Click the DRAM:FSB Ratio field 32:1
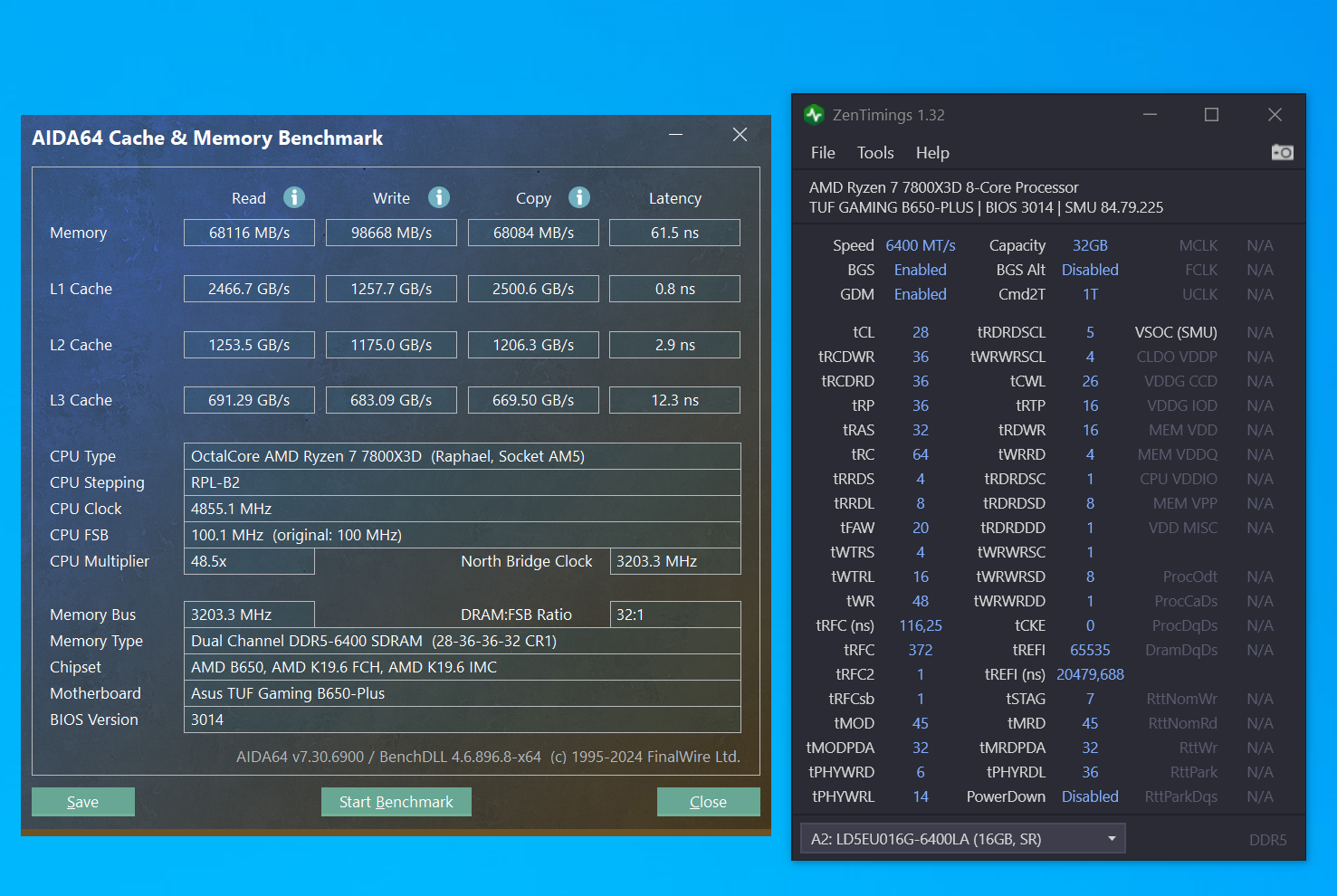1337x896 pixels. (675, 615)
